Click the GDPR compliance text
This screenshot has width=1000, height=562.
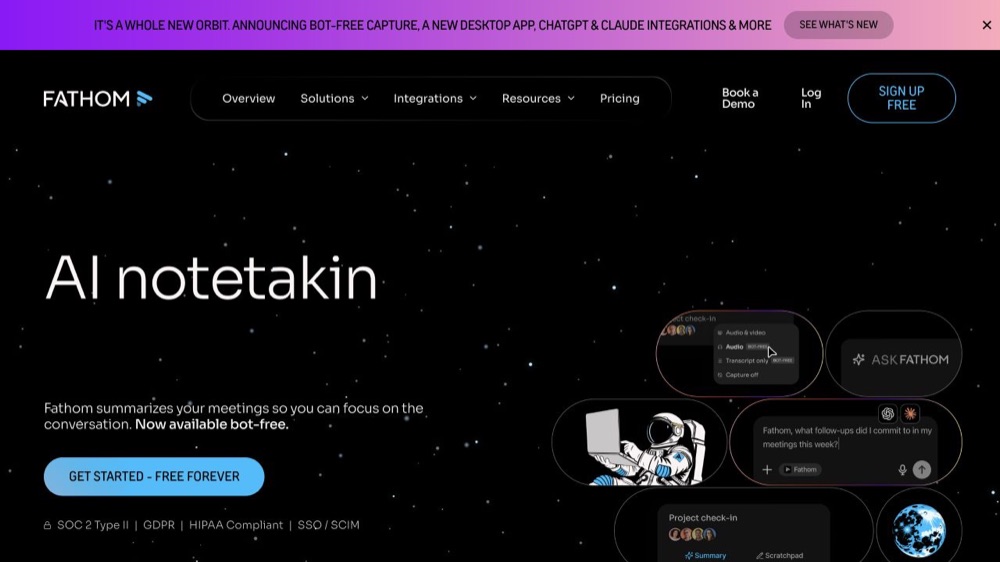[159, 525]
